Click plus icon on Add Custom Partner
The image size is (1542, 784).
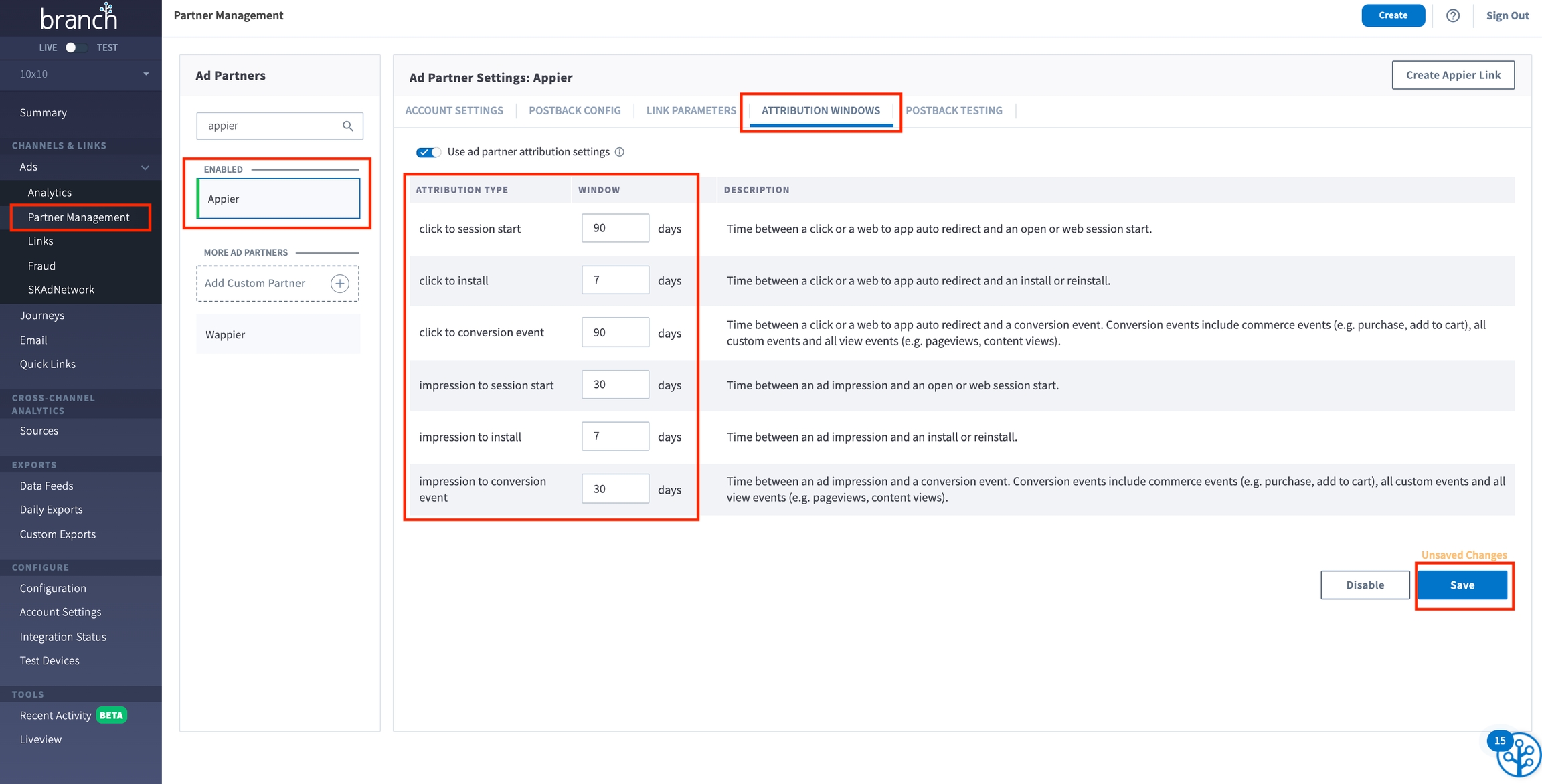339,283
